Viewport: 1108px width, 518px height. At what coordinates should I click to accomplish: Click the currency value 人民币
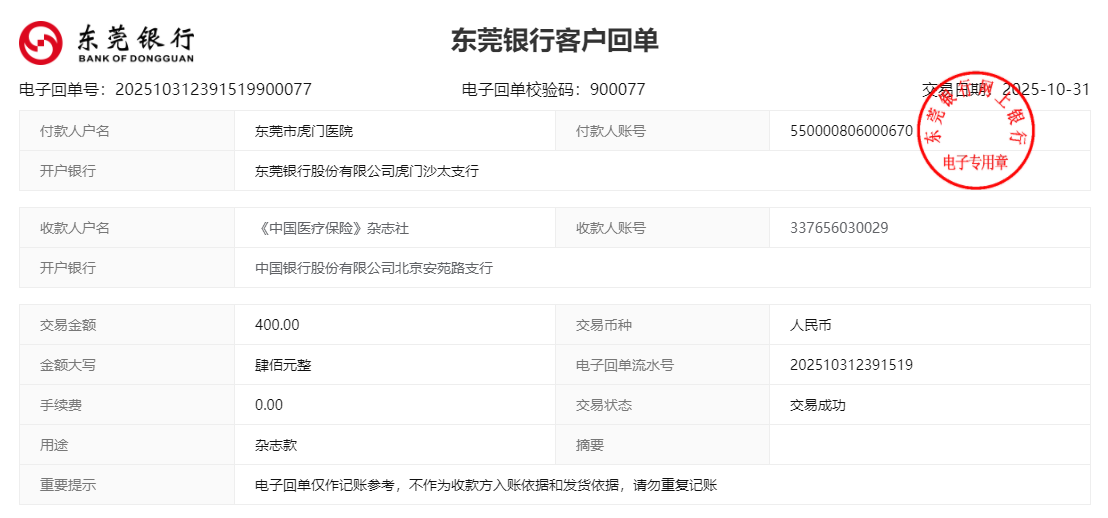click(811, 325)
